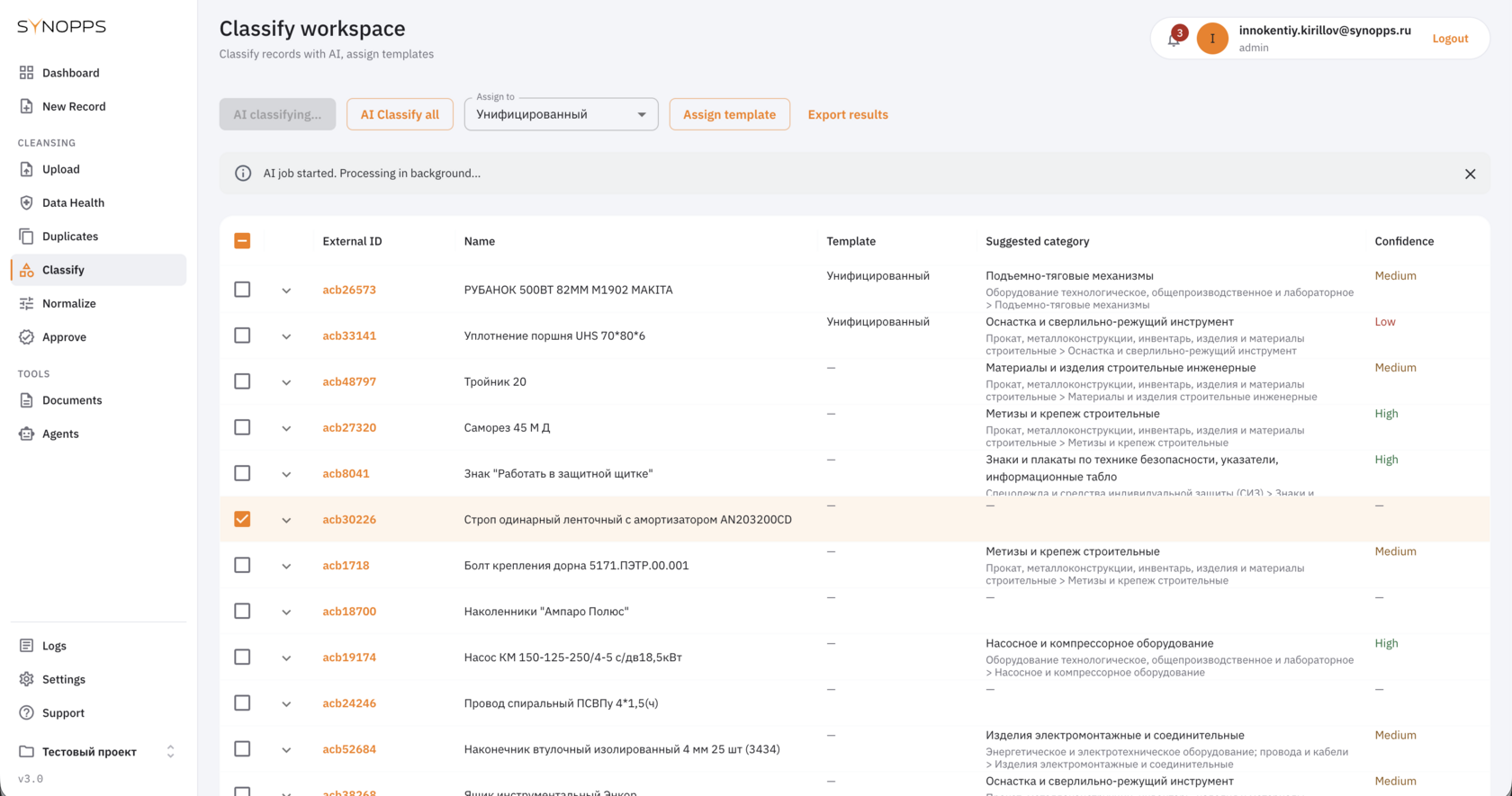The height and width of the screenshot is (796, 1512).
Task: Uncheck the selected row acb30226
Action: tap(242, 519)
